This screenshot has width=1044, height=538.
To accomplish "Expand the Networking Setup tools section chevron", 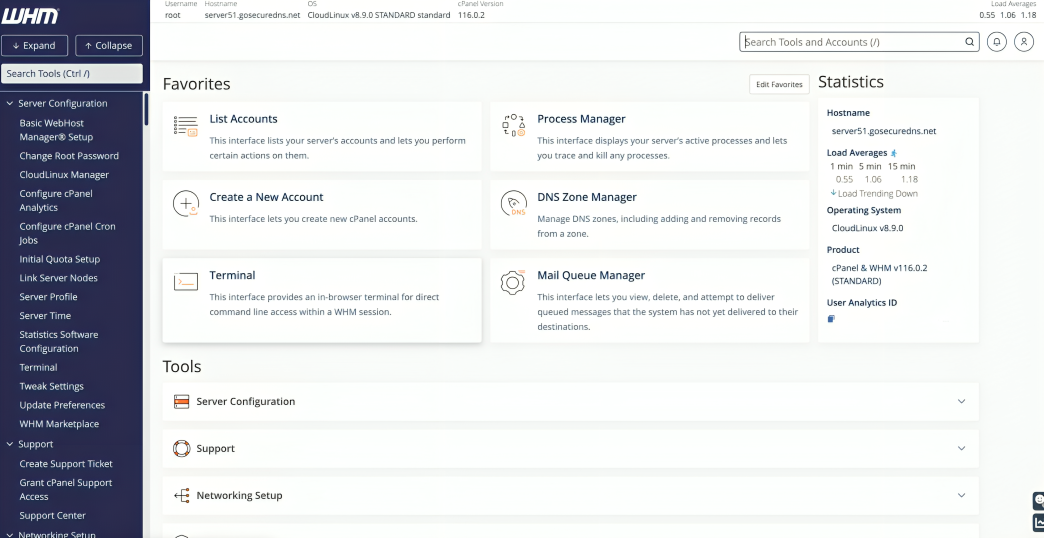I will point(961,495).
